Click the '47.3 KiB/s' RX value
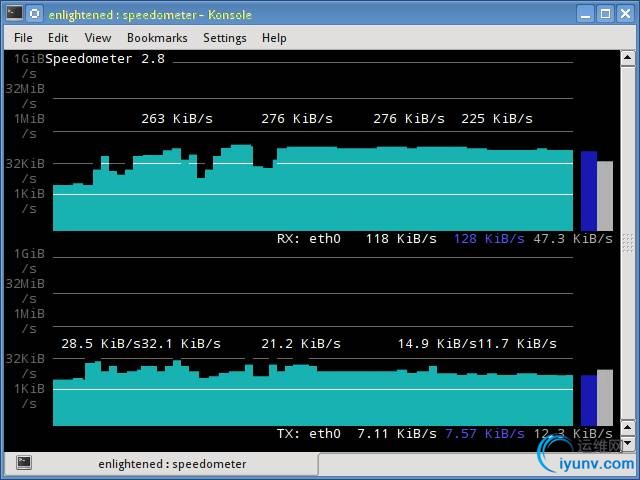640x480 pixels. (x=573, y=239)
